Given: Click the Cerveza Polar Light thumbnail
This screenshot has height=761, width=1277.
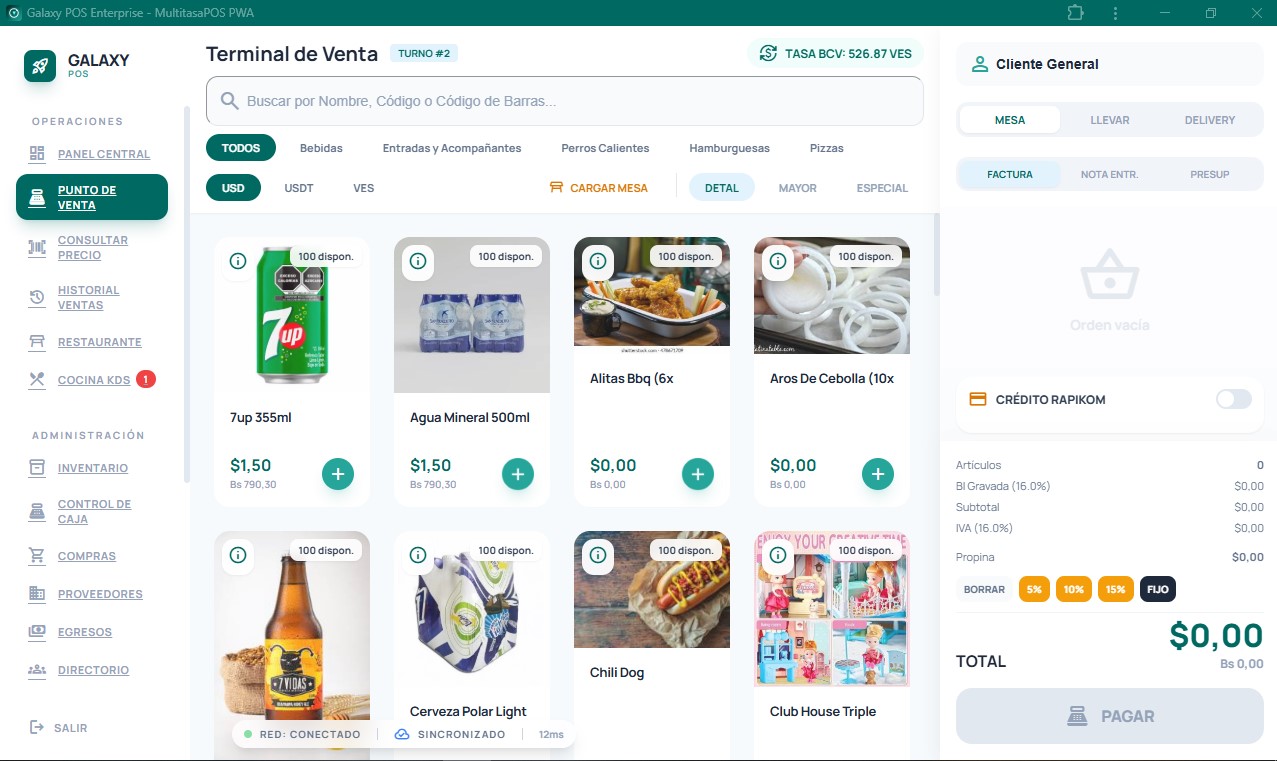Looking at the screenshot, I should [472, 609].
